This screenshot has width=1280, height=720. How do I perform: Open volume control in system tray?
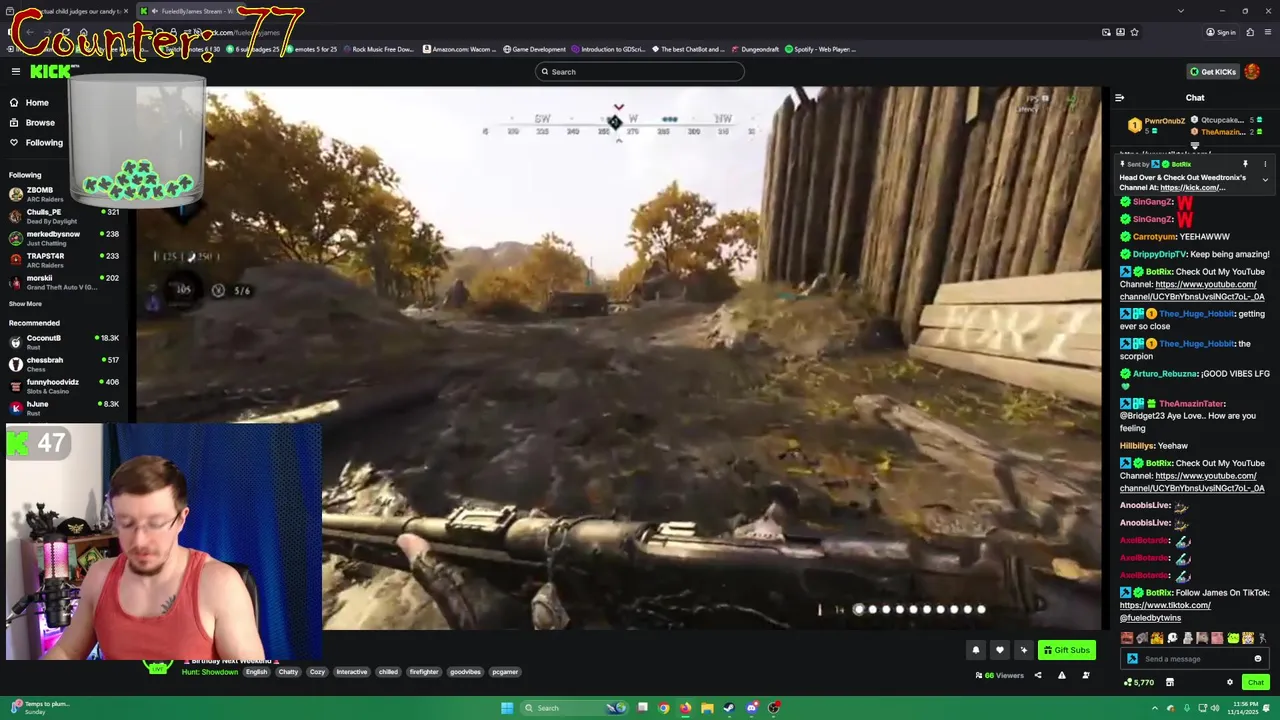[x=1215, y=708]
